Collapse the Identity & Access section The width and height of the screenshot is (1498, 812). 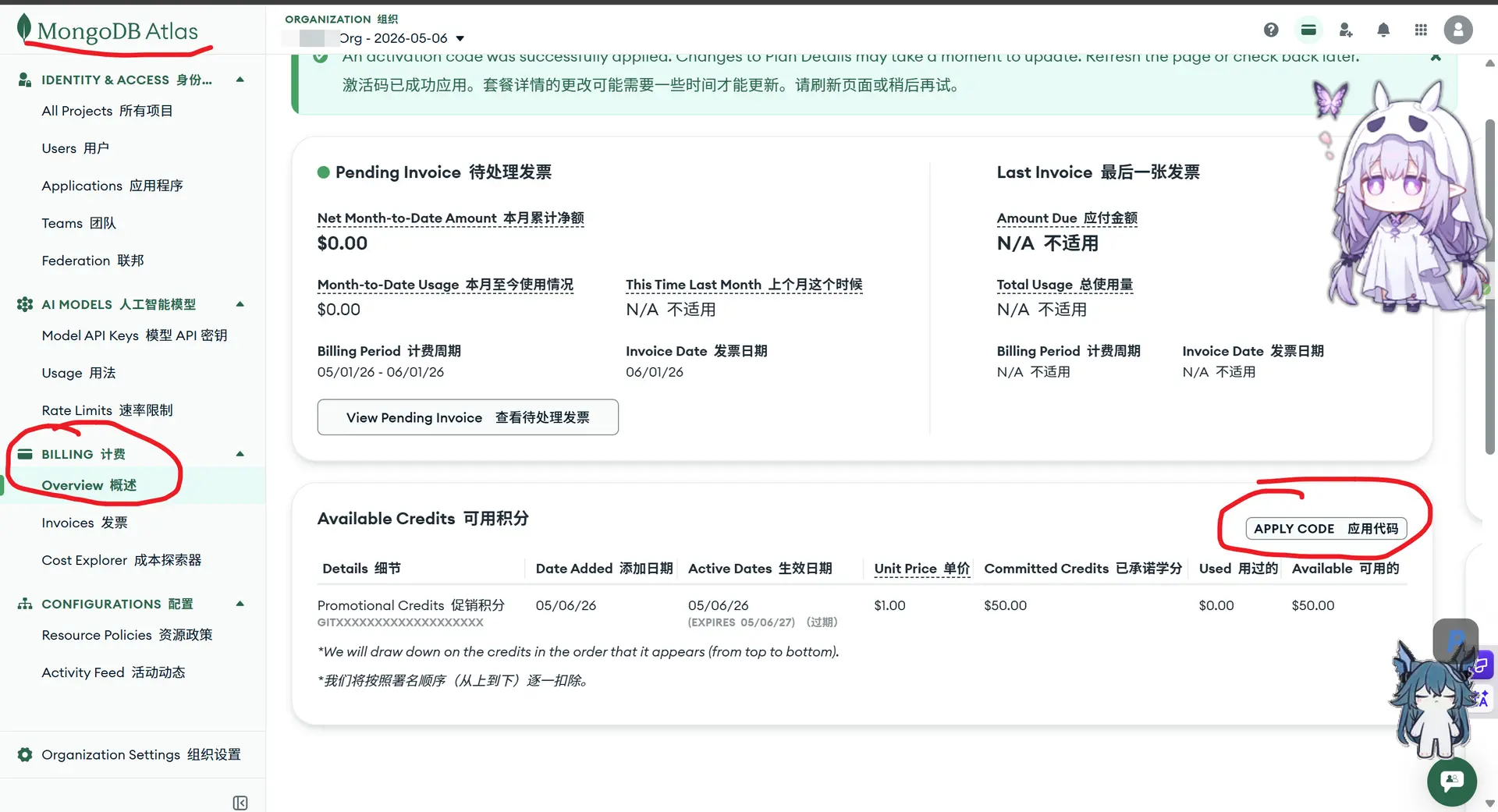pyautogui.click(x=240, y=80)
